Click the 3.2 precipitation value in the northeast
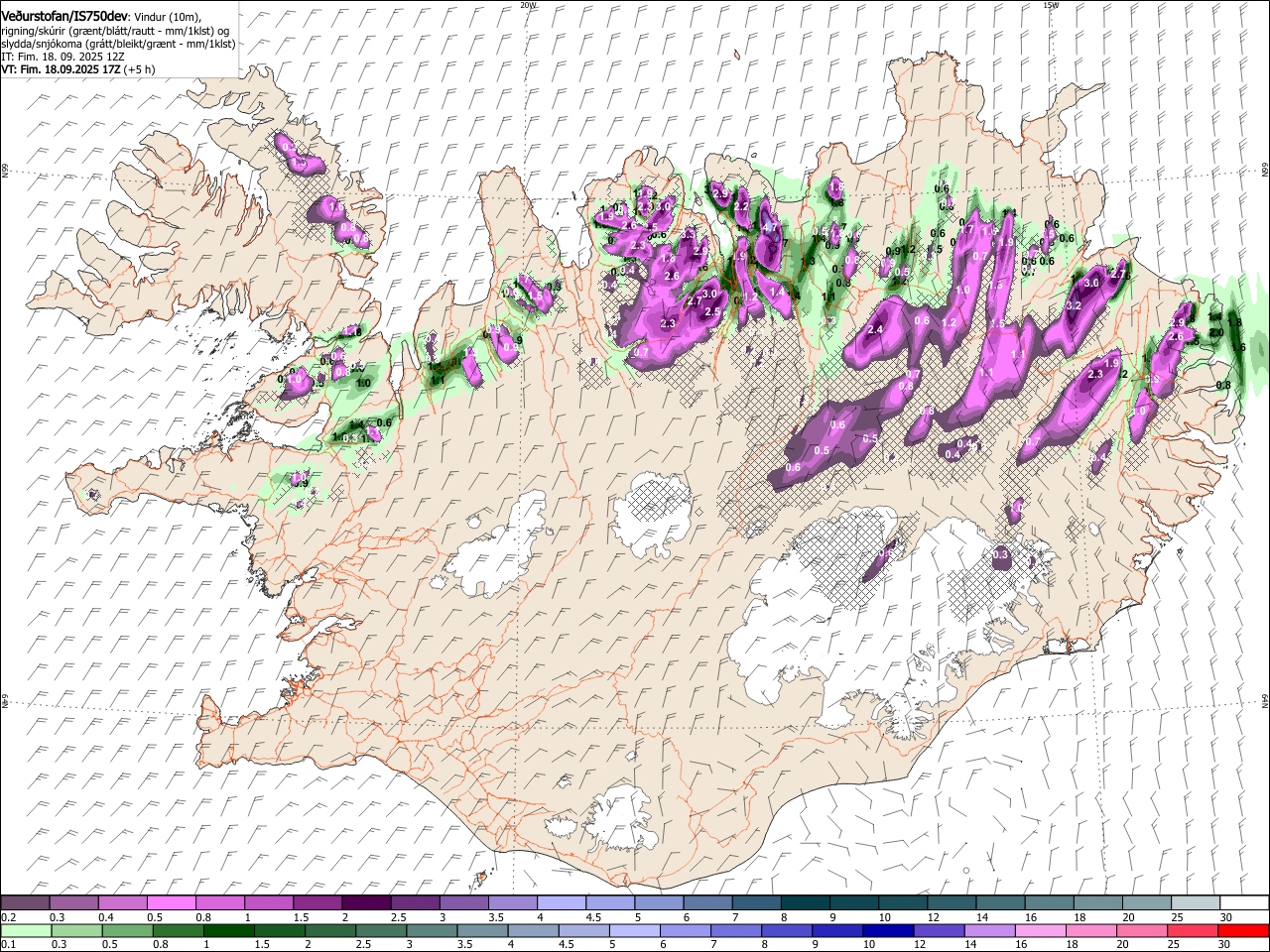1270x952 pixels. pyautogui.click(x=1073, y=306)
